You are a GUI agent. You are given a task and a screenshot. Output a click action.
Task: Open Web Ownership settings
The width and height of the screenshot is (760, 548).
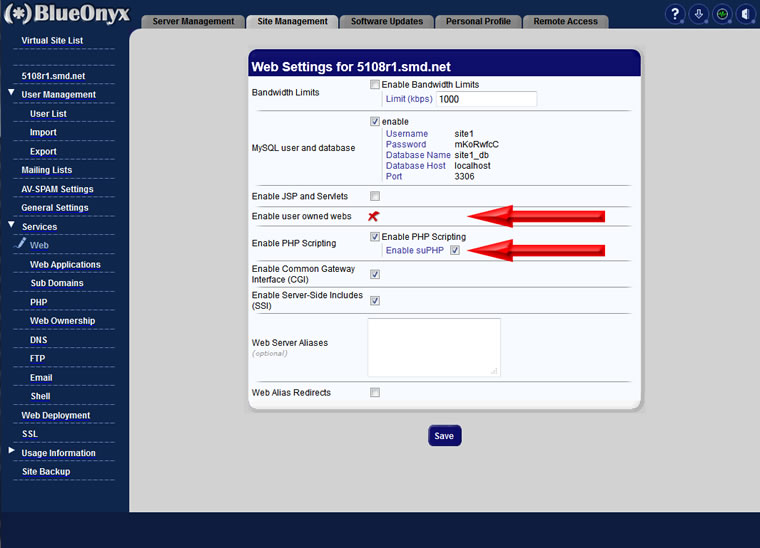coord(63,321)
